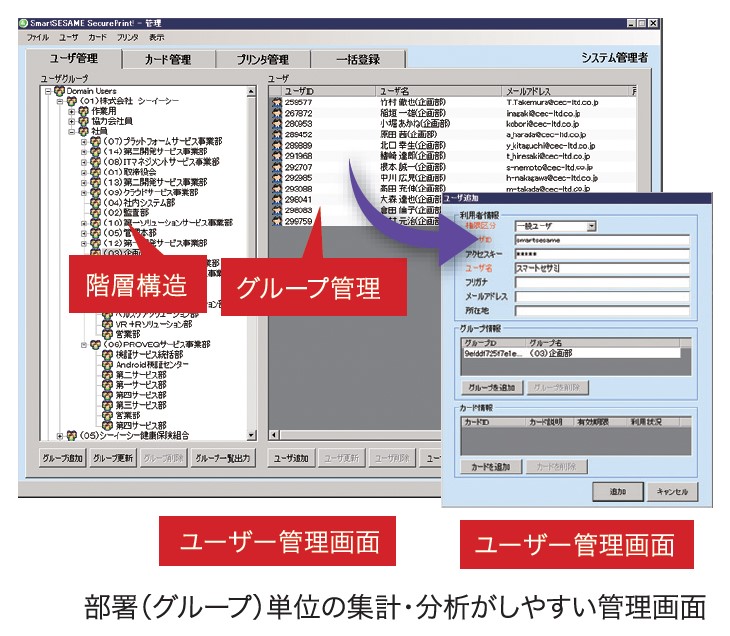Image resolution: width=730 pixels, height=636 pixels.
Task: Open the カード menu
Action: click(97, 37)
